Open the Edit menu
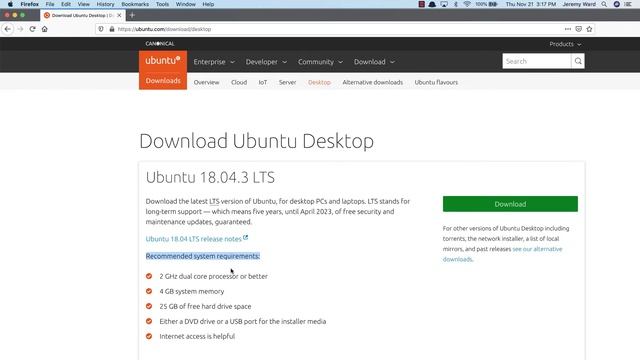Viewport: 640px width, 360px height. click(66, 4)
